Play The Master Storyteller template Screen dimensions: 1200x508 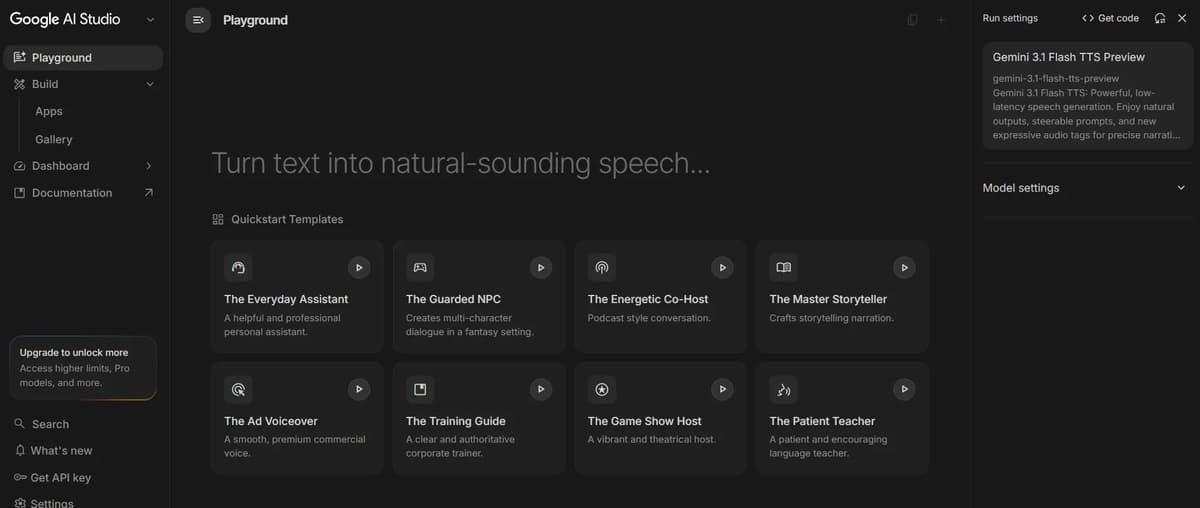(x=905, y=267)
